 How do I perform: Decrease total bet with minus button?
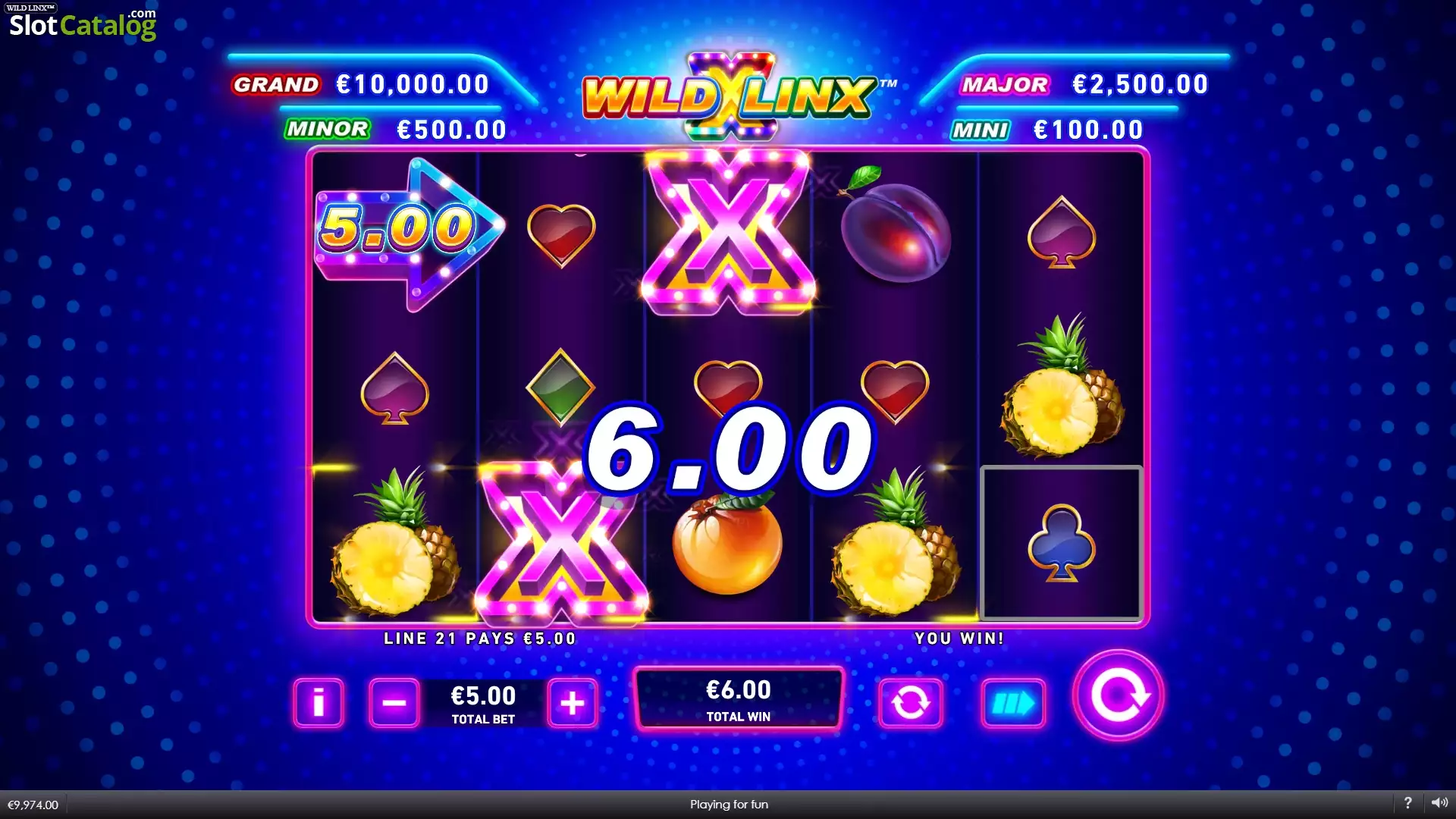tap(394, 702)
